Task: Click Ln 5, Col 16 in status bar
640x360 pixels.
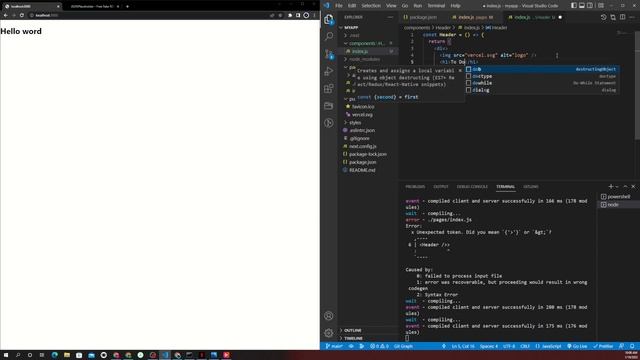Action: [463, 346]
